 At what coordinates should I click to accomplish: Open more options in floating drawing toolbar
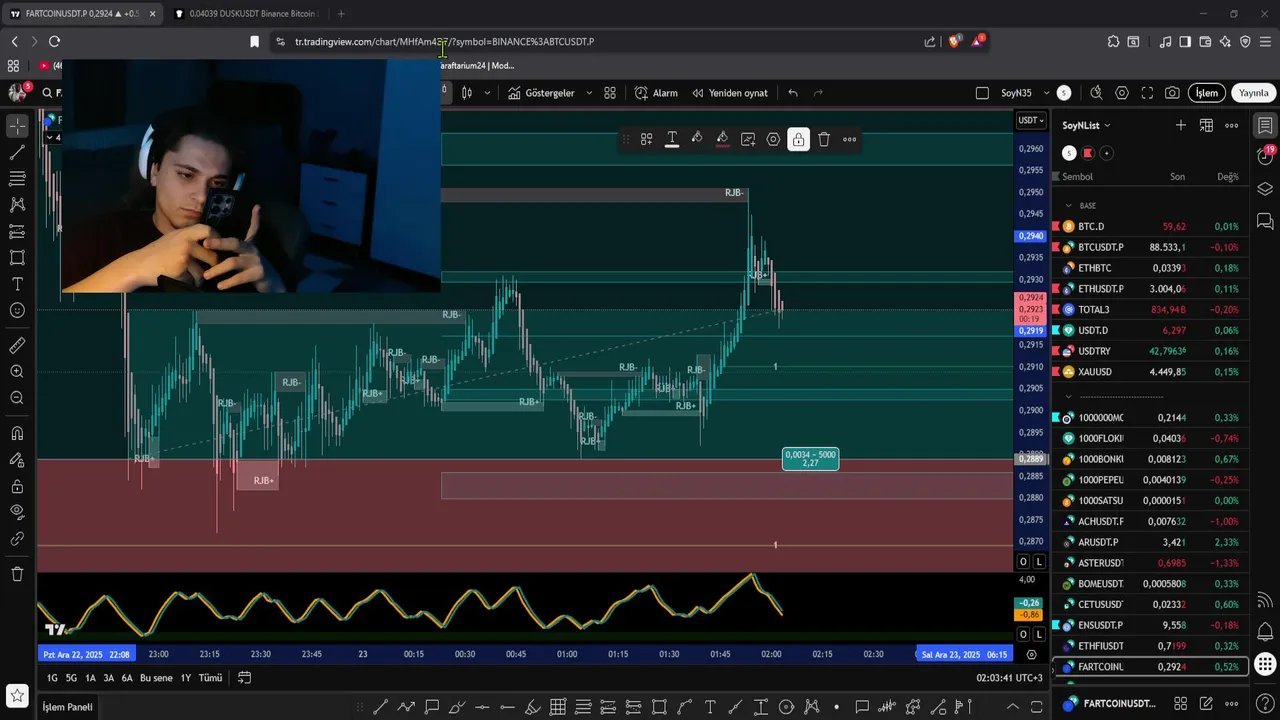pyautogui.click(x=849, y=139)
